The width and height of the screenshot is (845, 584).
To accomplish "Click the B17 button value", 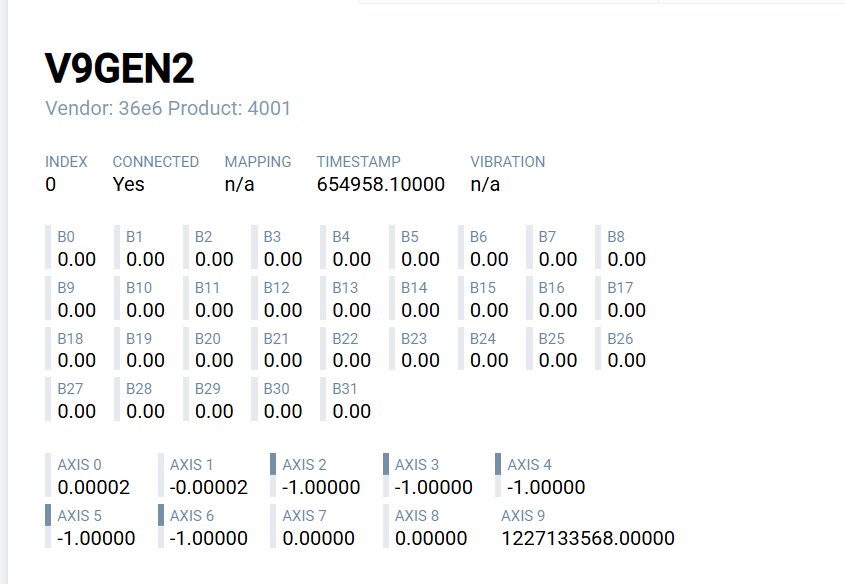I will (626, 310).
